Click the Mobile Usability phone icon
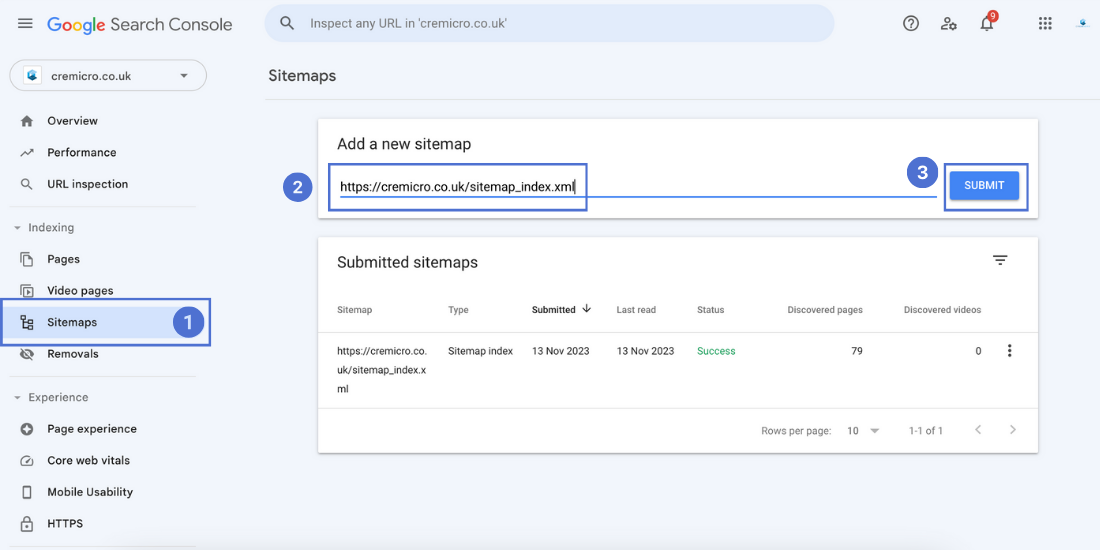The height and width of the screenshot is (550, 1100). 27,492
